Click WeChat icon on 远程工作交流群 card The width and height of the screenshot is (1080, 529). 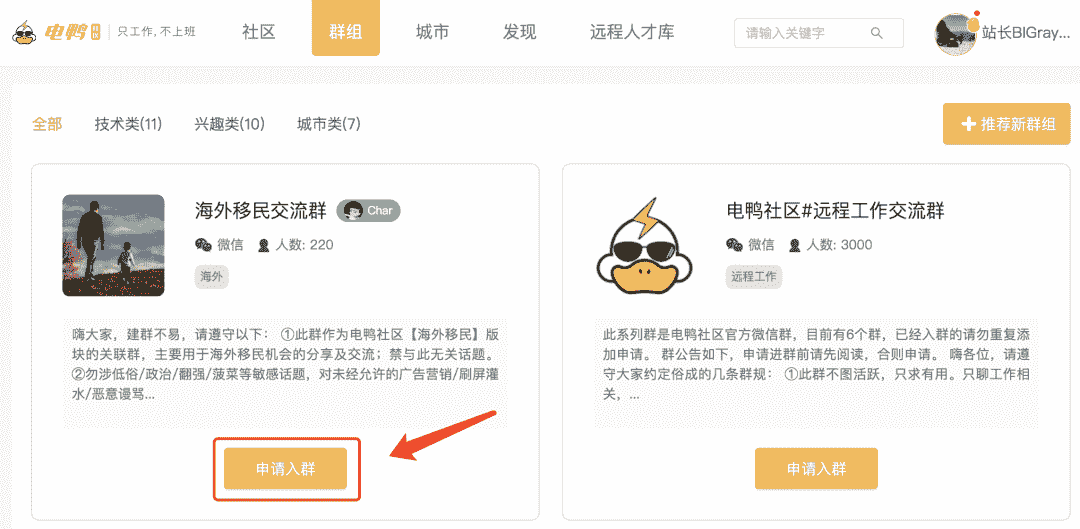click(x=735, y=245)
